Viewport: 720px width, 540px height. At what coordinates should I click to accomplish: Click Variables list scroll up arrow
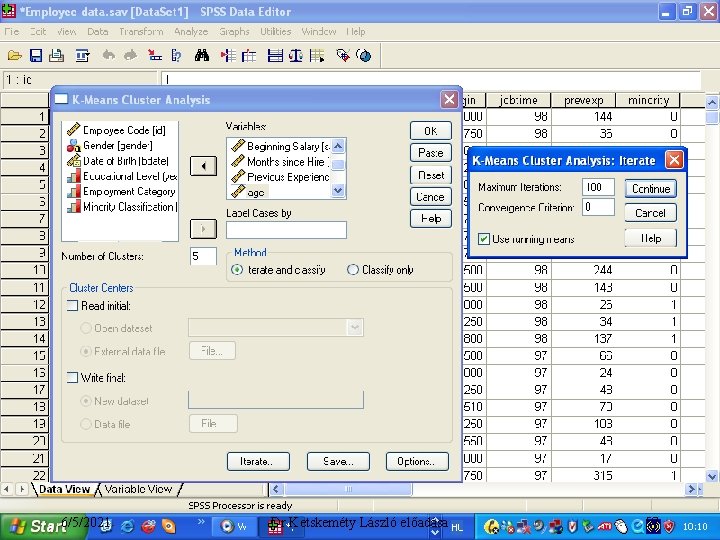(338, 146)
